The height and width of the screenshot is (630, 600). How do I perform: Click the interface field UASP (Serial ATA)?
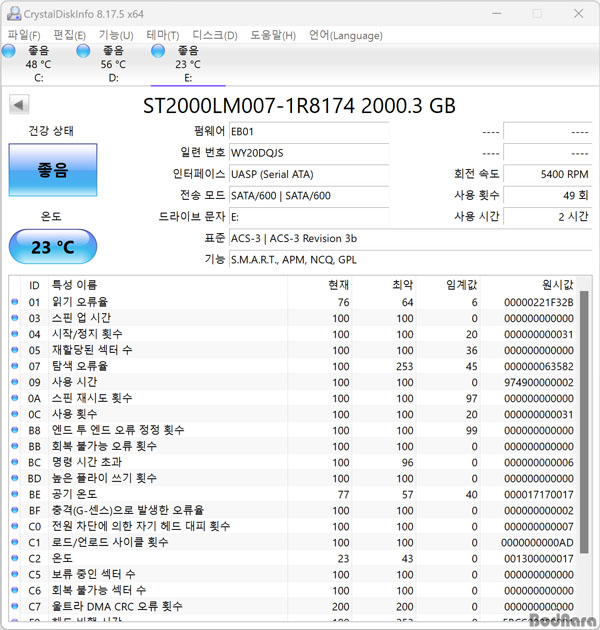click(309, 174)
